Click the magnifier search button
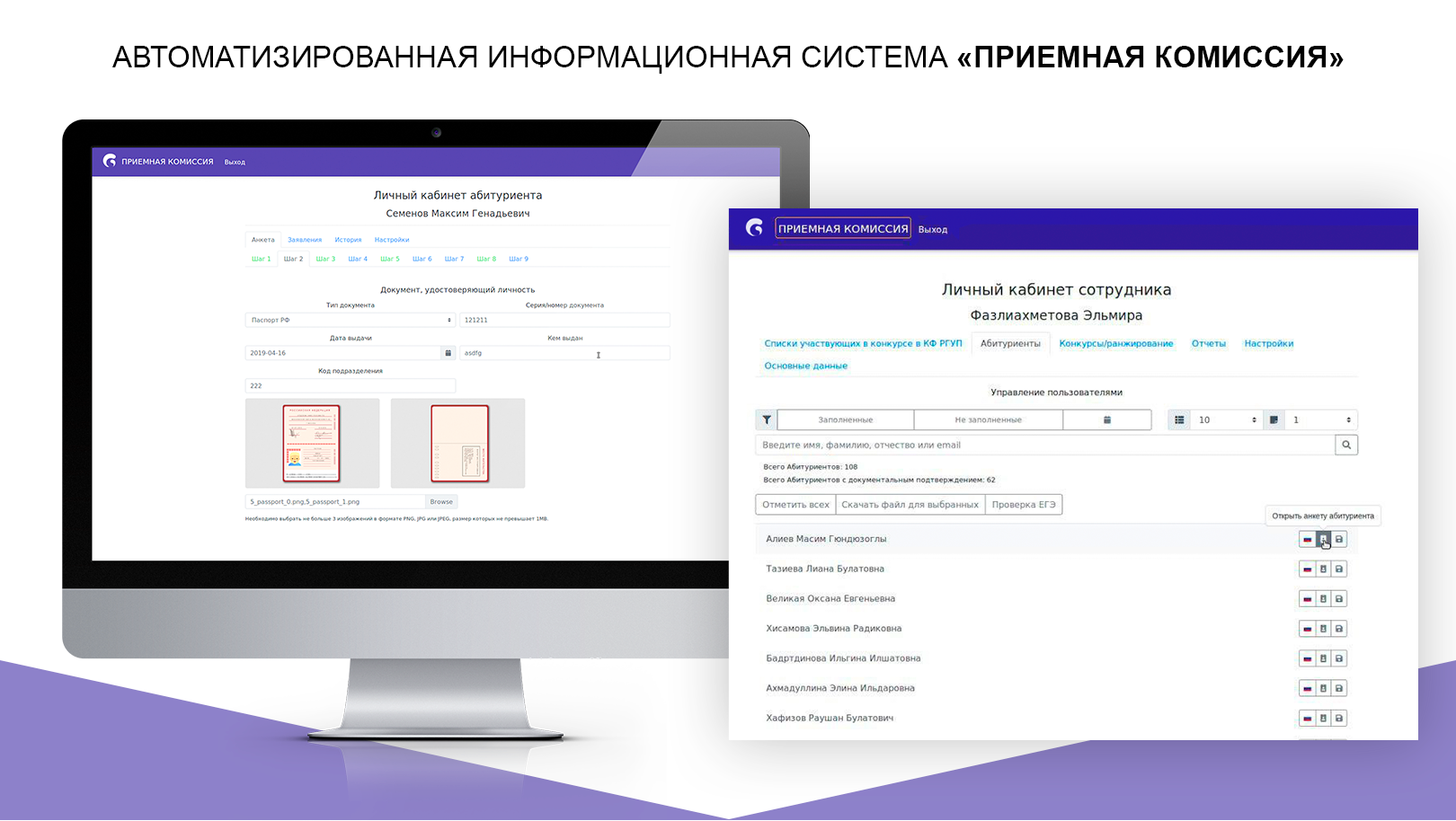 point(1346,445)
